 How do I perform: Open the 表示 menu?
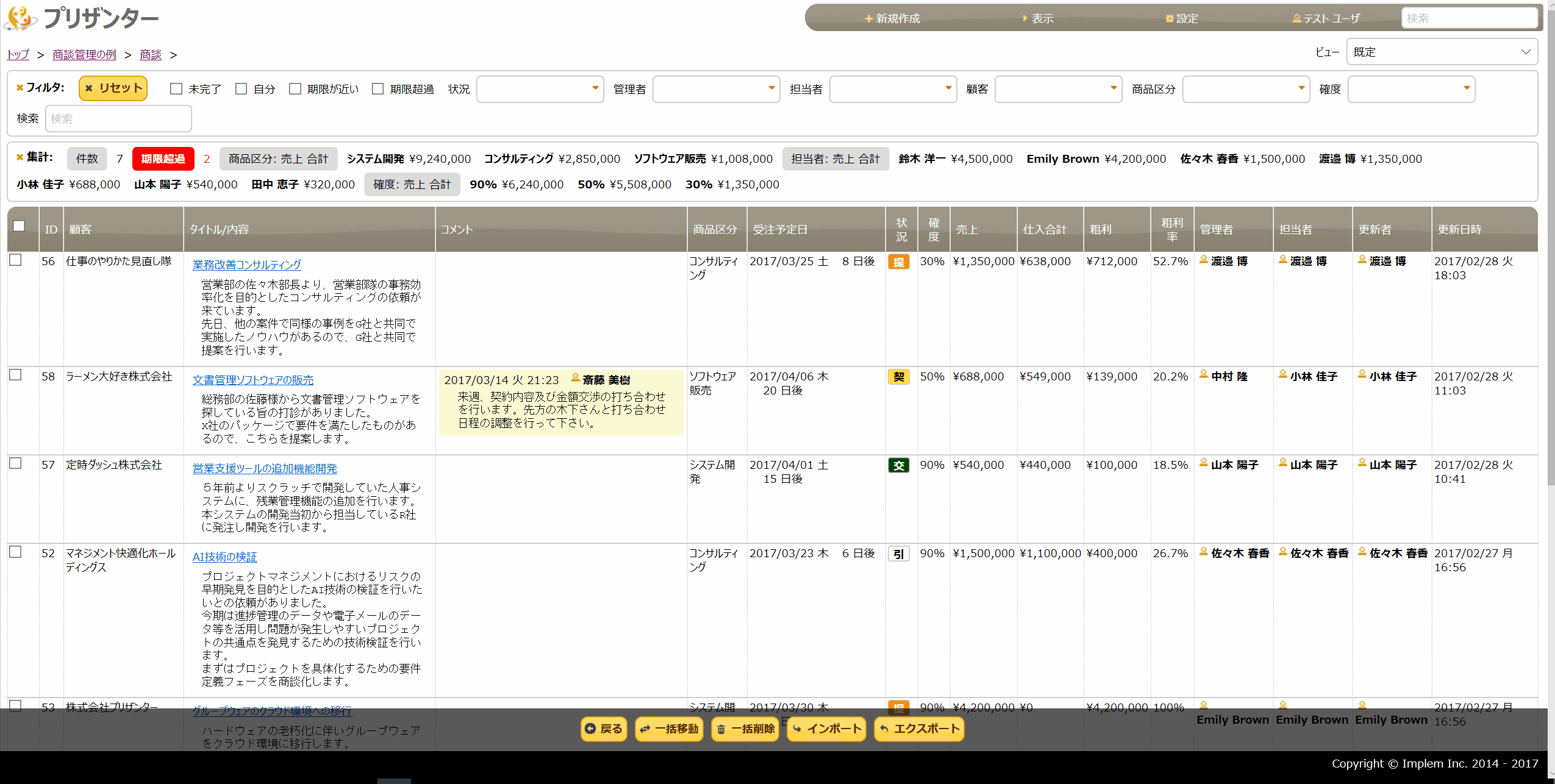point(1038,19)
